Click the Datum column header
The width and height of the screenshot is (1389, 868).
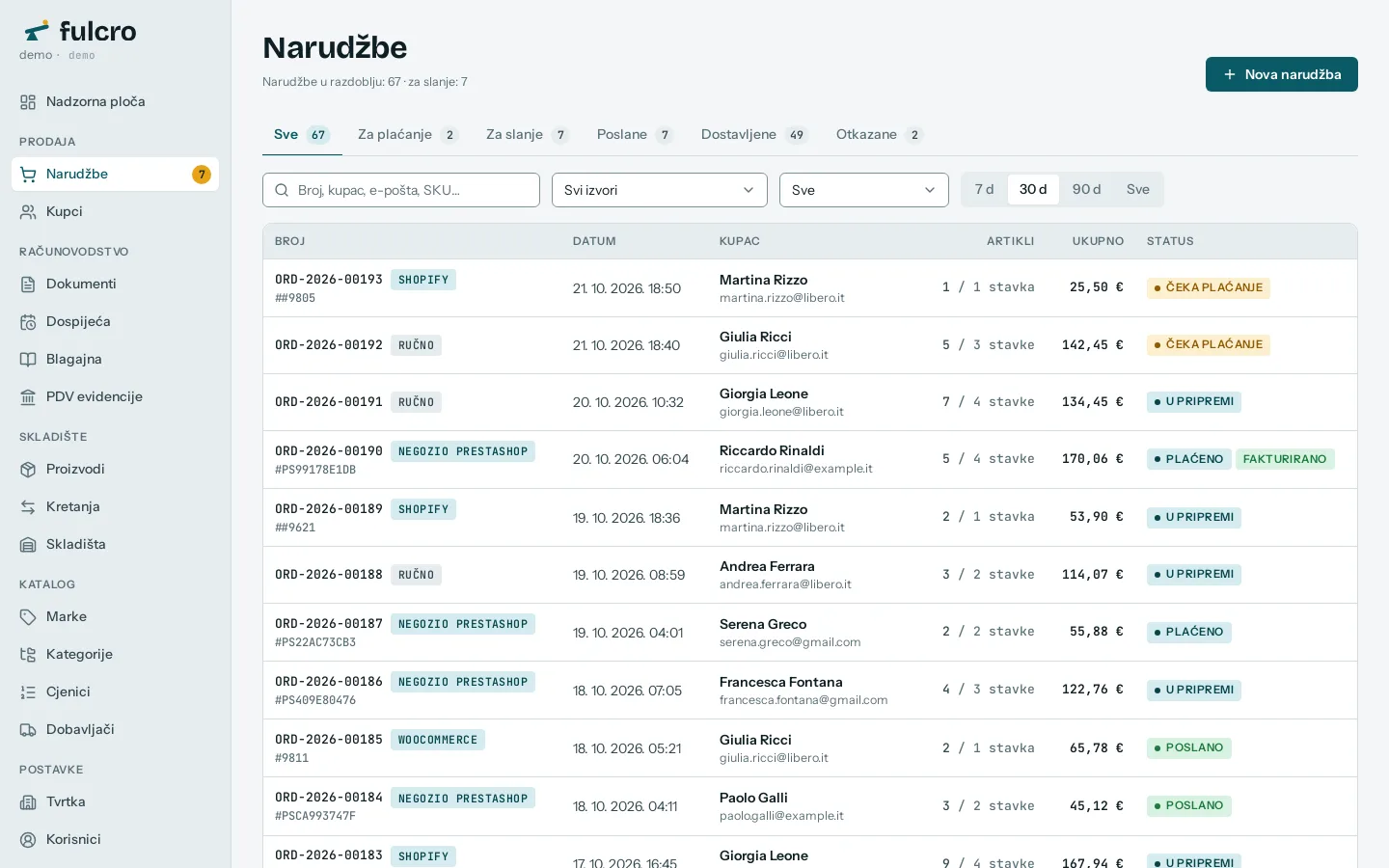point(594,241)
